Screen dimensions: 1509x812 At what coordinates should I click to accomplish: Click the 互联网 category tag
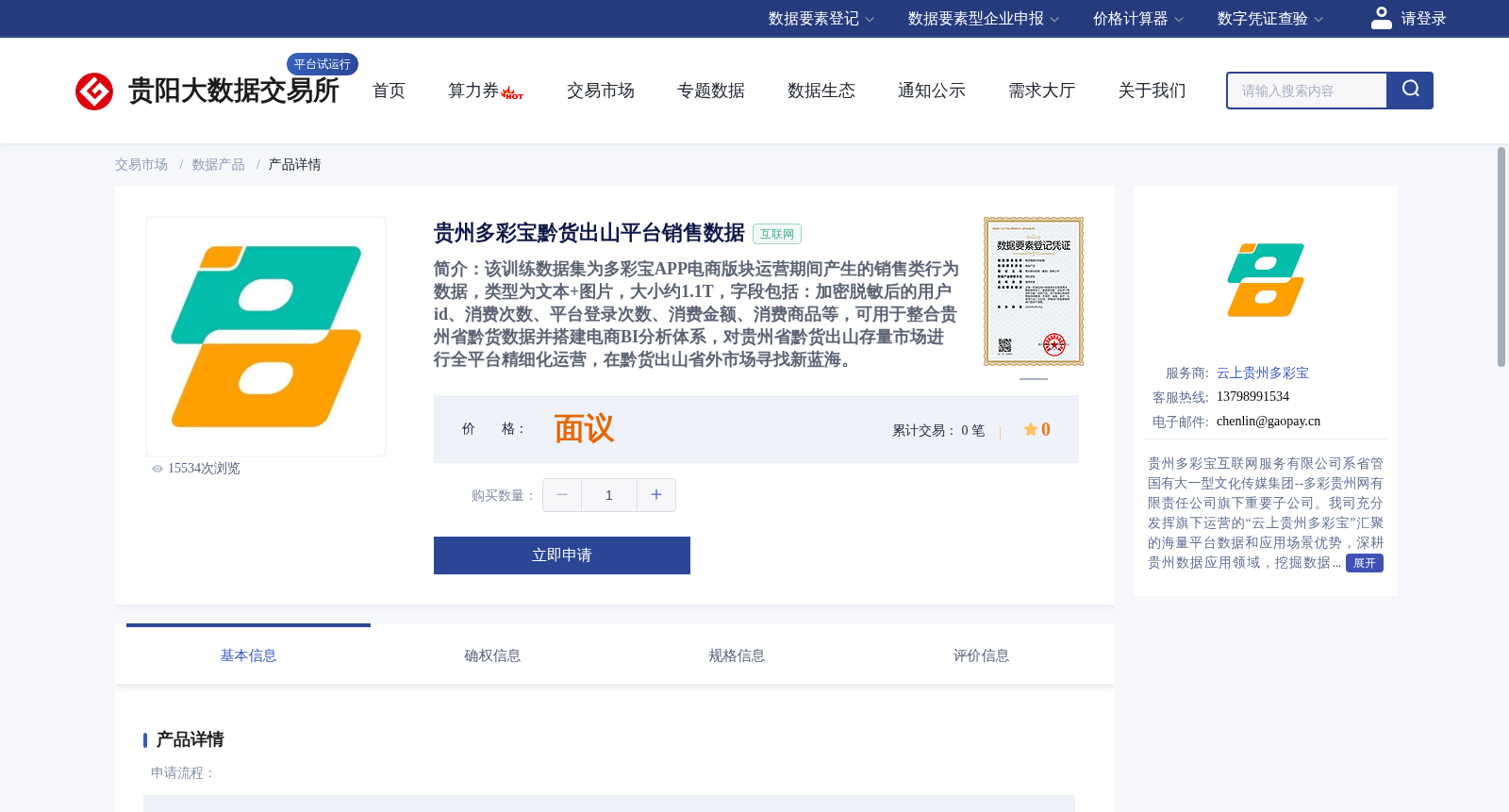tap(777, 234)
